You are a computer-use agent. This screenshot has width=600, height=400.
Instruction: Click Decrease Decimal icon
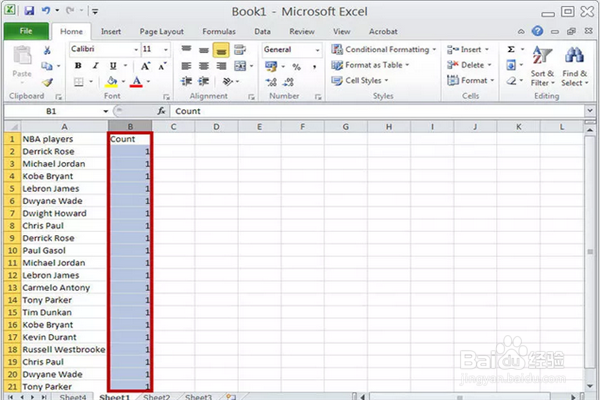(x=289, y=82)
